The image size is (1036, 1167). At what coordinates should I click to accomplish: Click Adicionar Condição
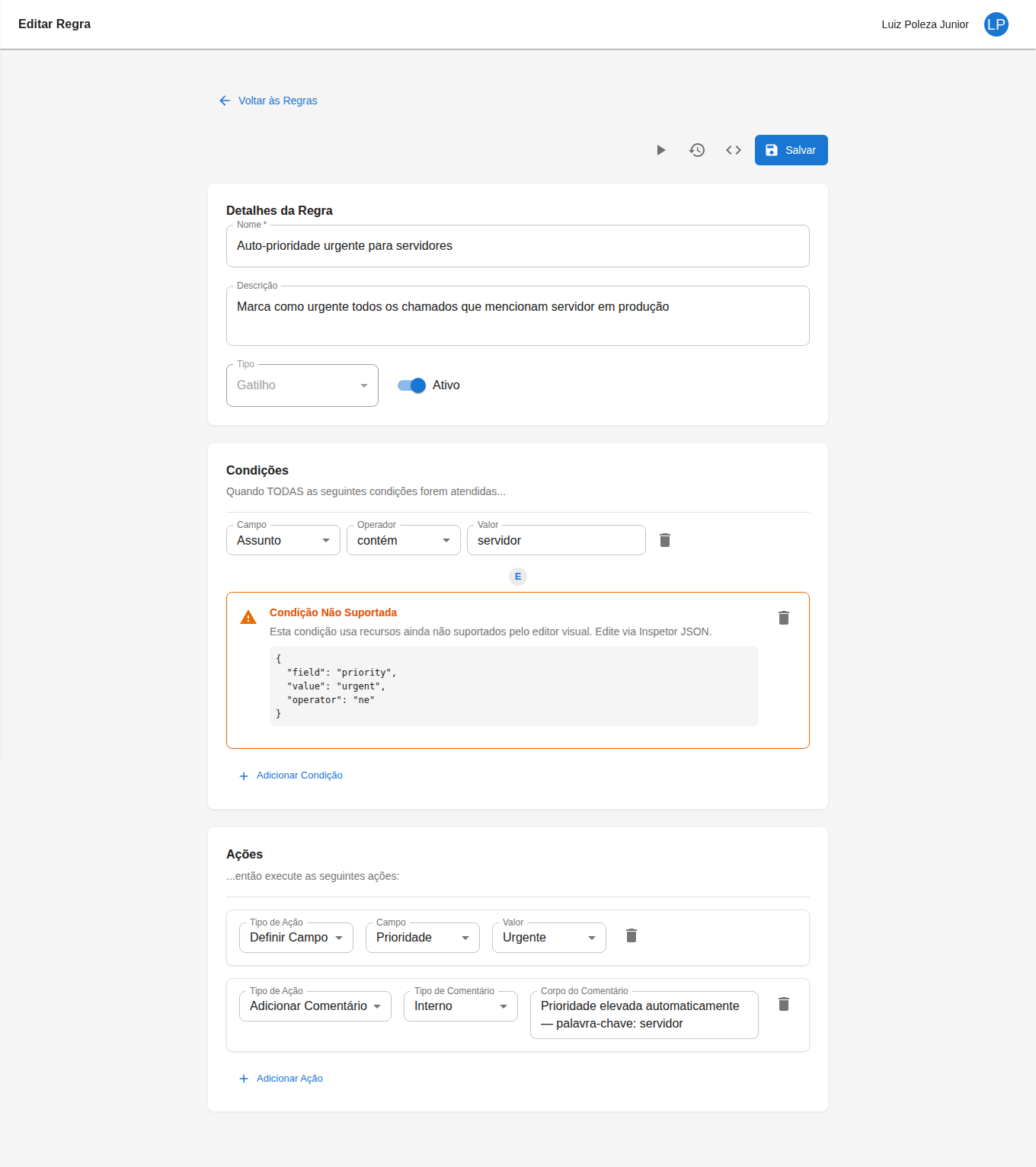tap(291, 775)
